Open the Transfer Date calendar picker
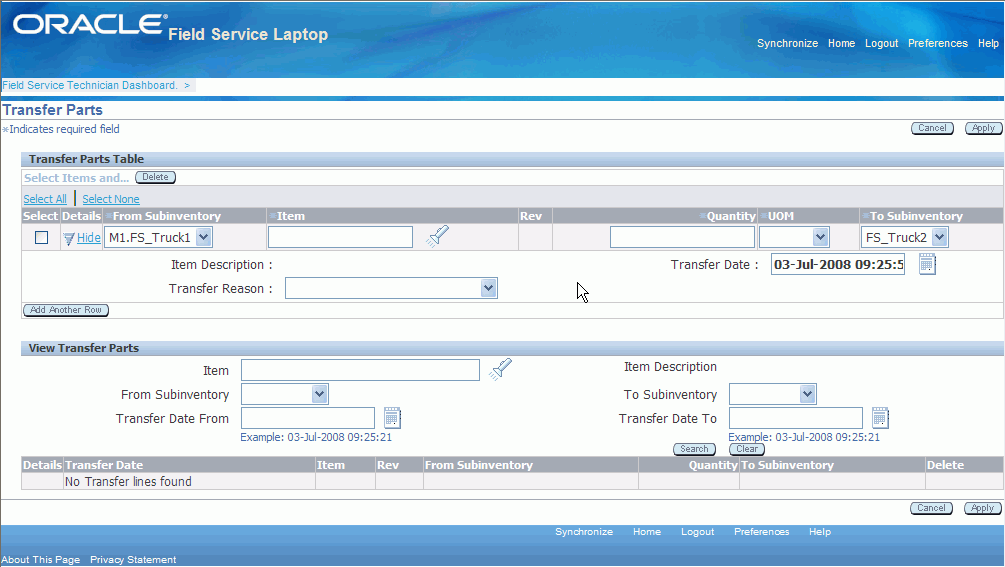This screenshot has width=1005, height=567. coord(927,264)
